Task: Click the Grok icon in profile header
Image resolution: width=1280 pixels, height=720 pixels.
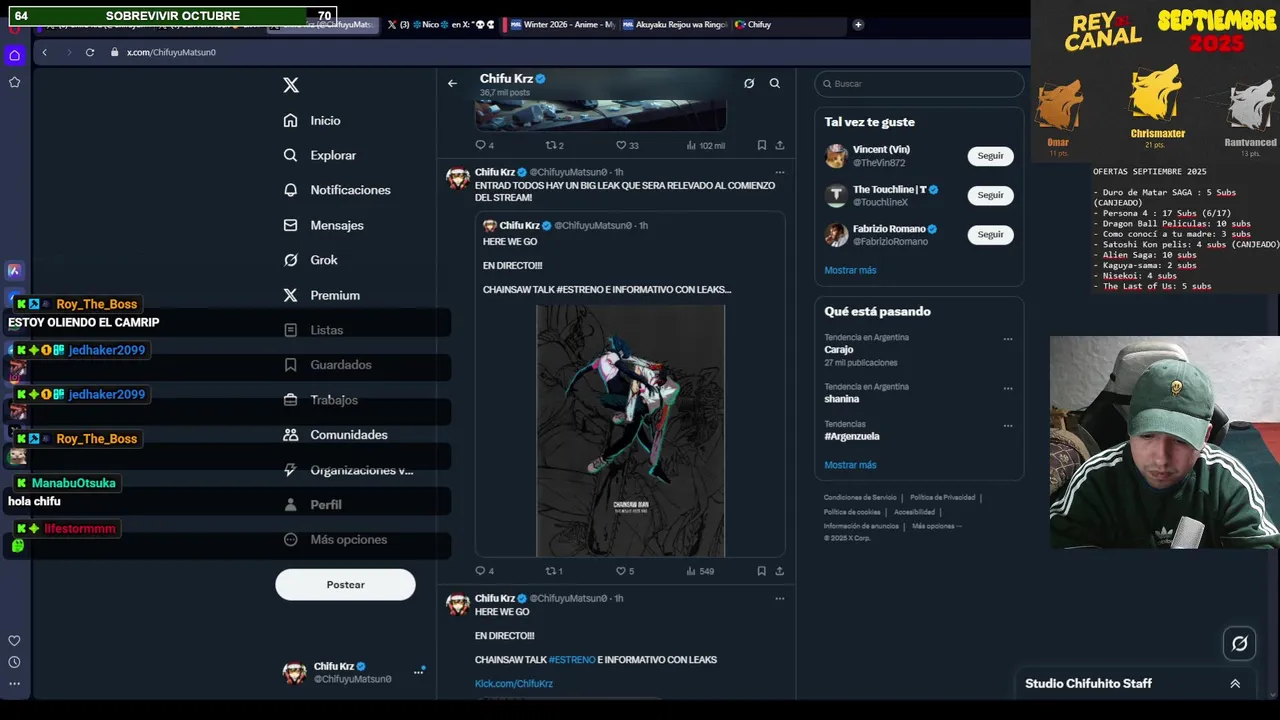Action: [749, 84]
